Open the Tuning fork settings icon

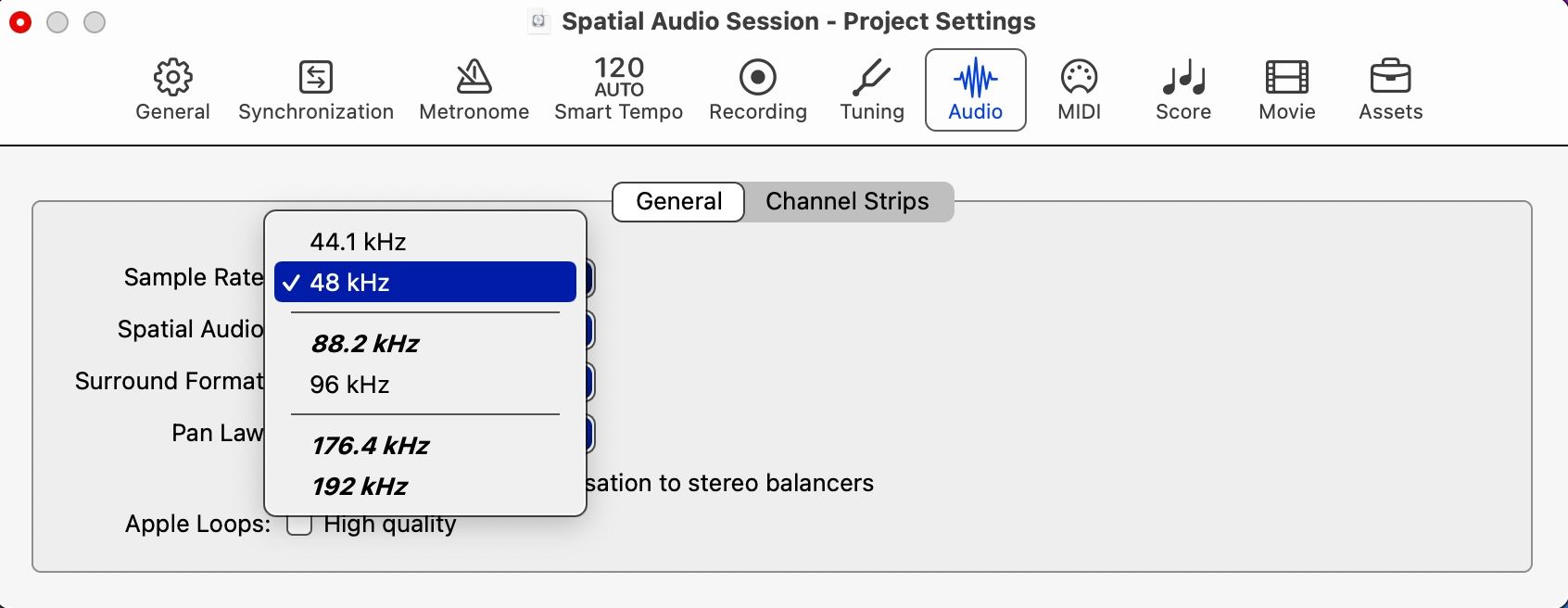(870, 88)
